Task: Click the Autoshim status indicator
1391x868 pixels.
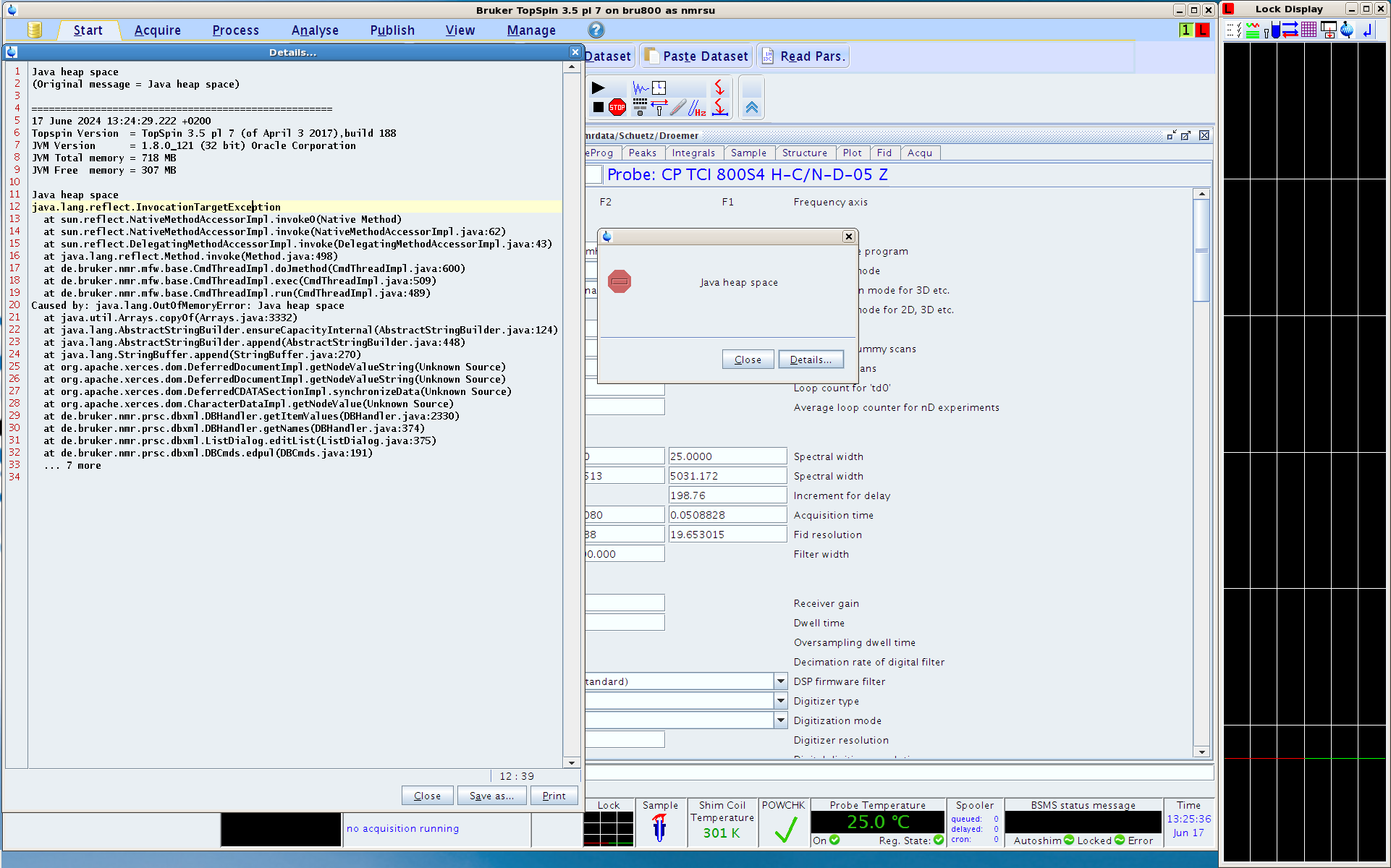Action: tap(1068, 840)
